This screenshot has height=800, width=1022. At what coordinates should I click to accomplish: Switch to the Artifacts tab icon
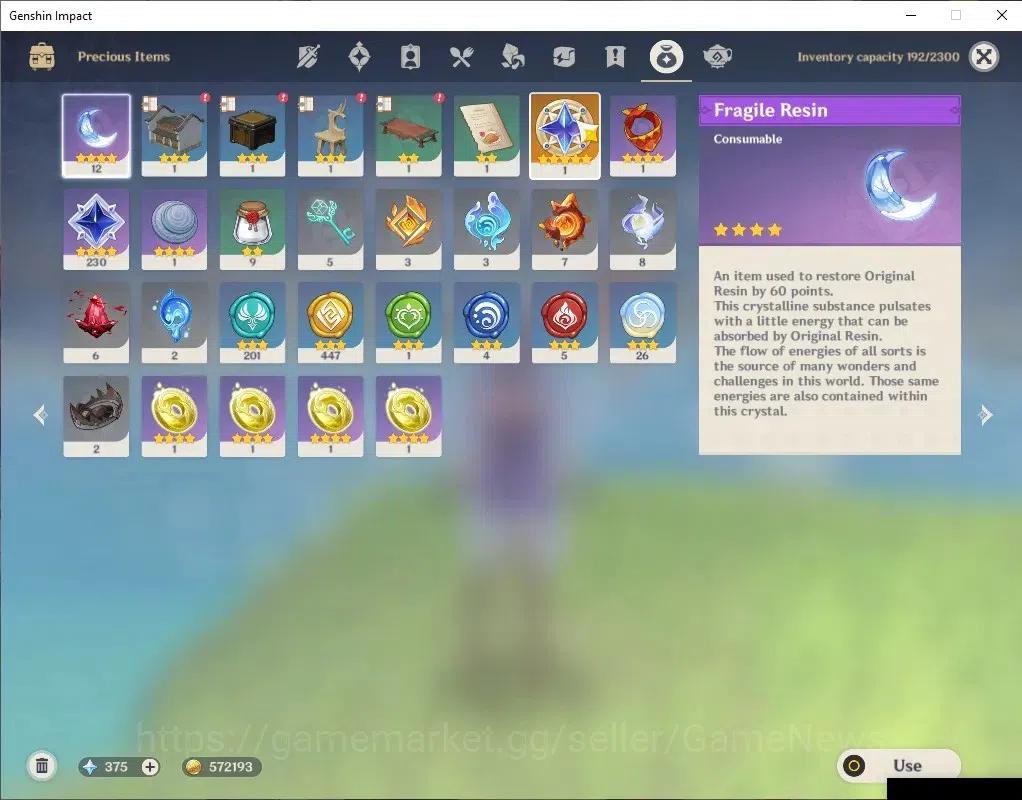[x=359, y=57]
